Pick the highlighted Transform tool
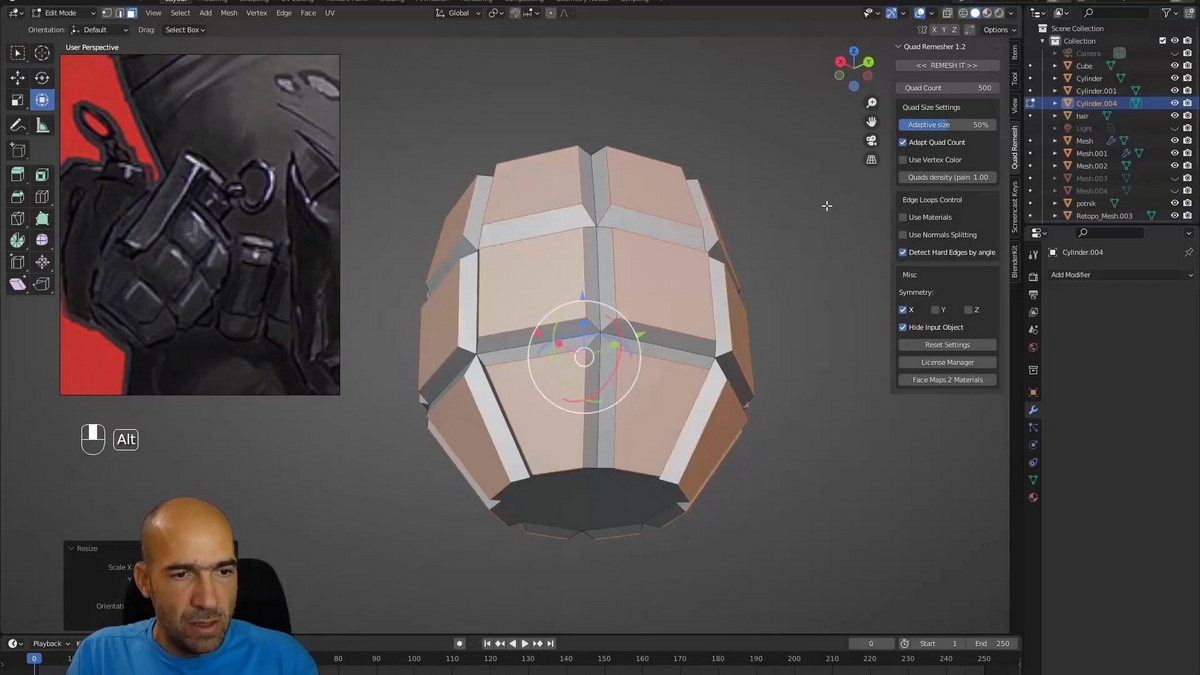1200x675 pixels. 42,100
